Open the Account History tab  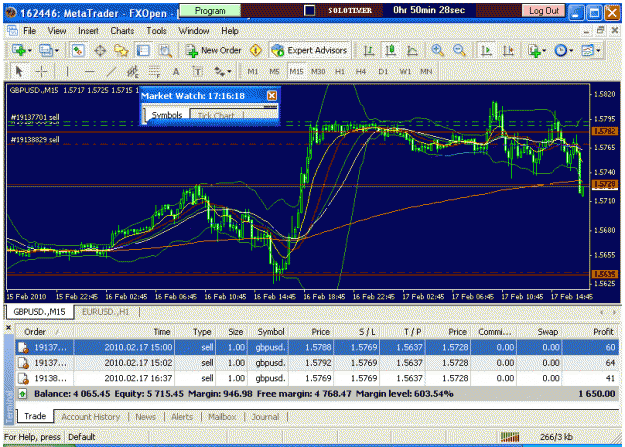pos(91,417)
